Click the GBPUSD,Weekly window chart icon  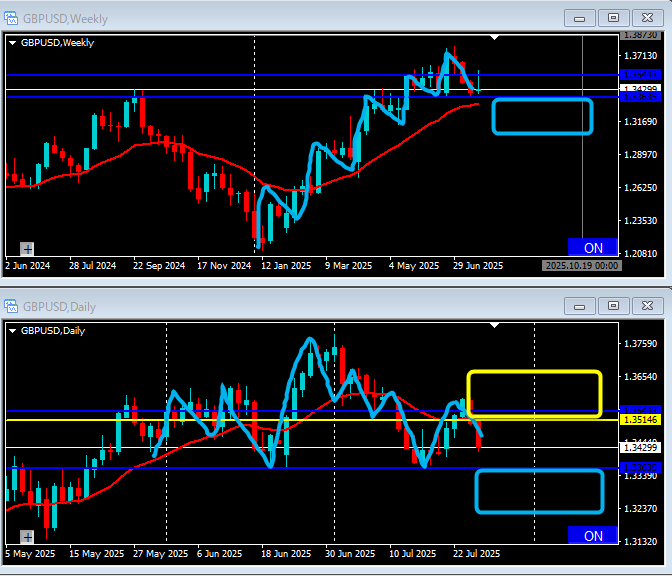click(x=11, y=18)
